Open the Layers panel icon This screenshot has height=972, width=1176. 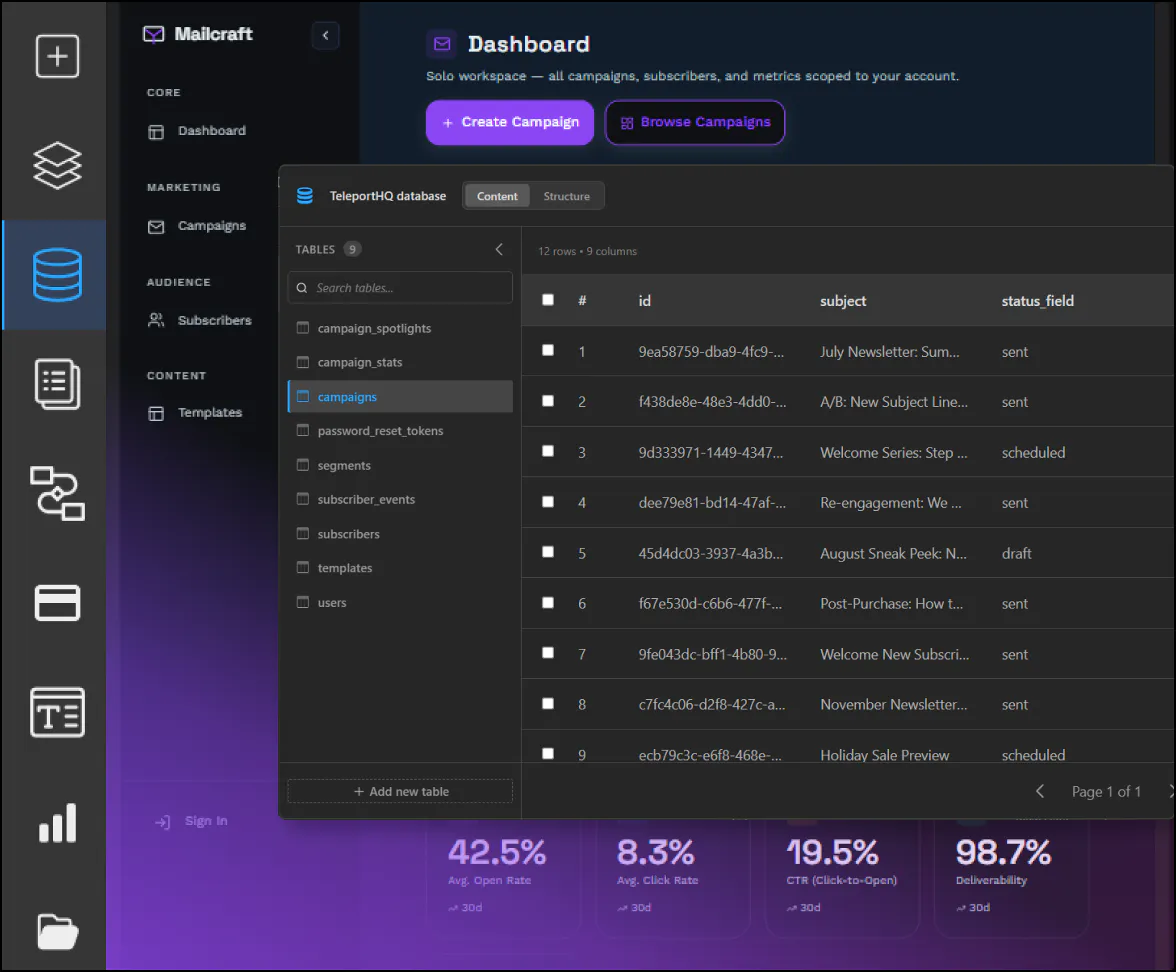click(x=57, y=165)
